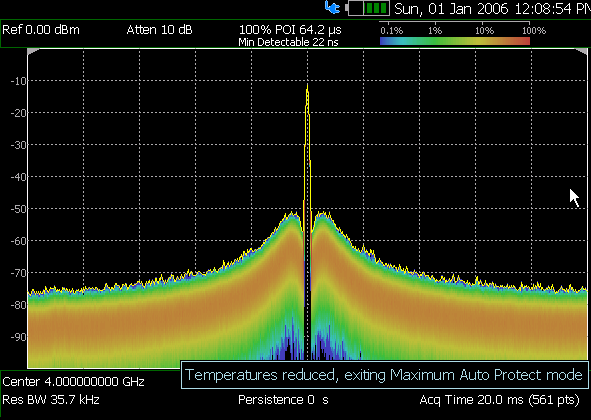Image resolution: width=591 pixels, height=420 pixels.
Task: Click the -80 dB axis label
Action: coord(19,305)
